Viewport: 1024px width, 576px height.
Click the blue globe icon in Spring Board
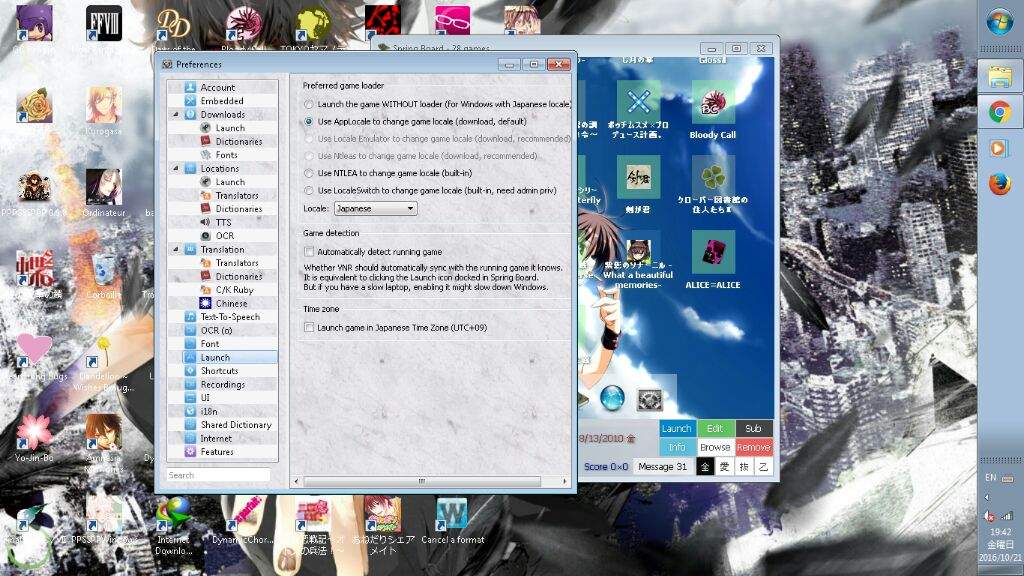612,398
